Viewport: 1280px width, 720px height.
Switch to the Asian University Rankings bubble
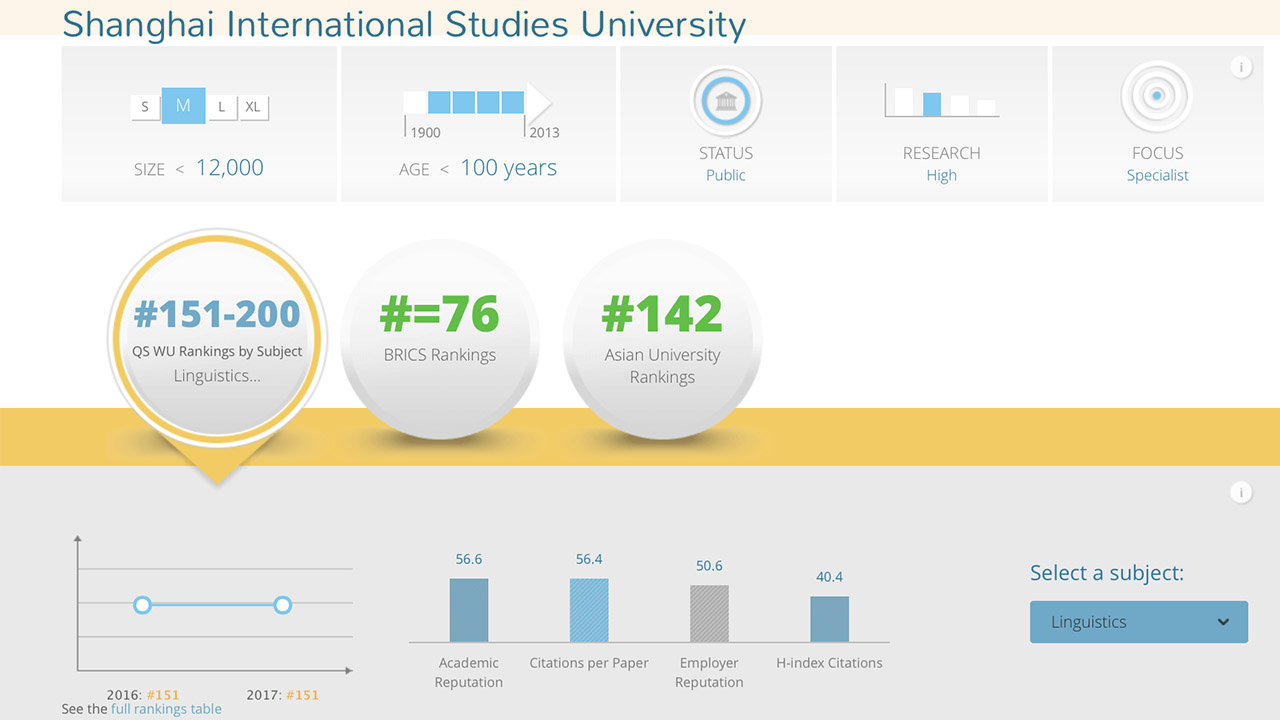[662, 335]
